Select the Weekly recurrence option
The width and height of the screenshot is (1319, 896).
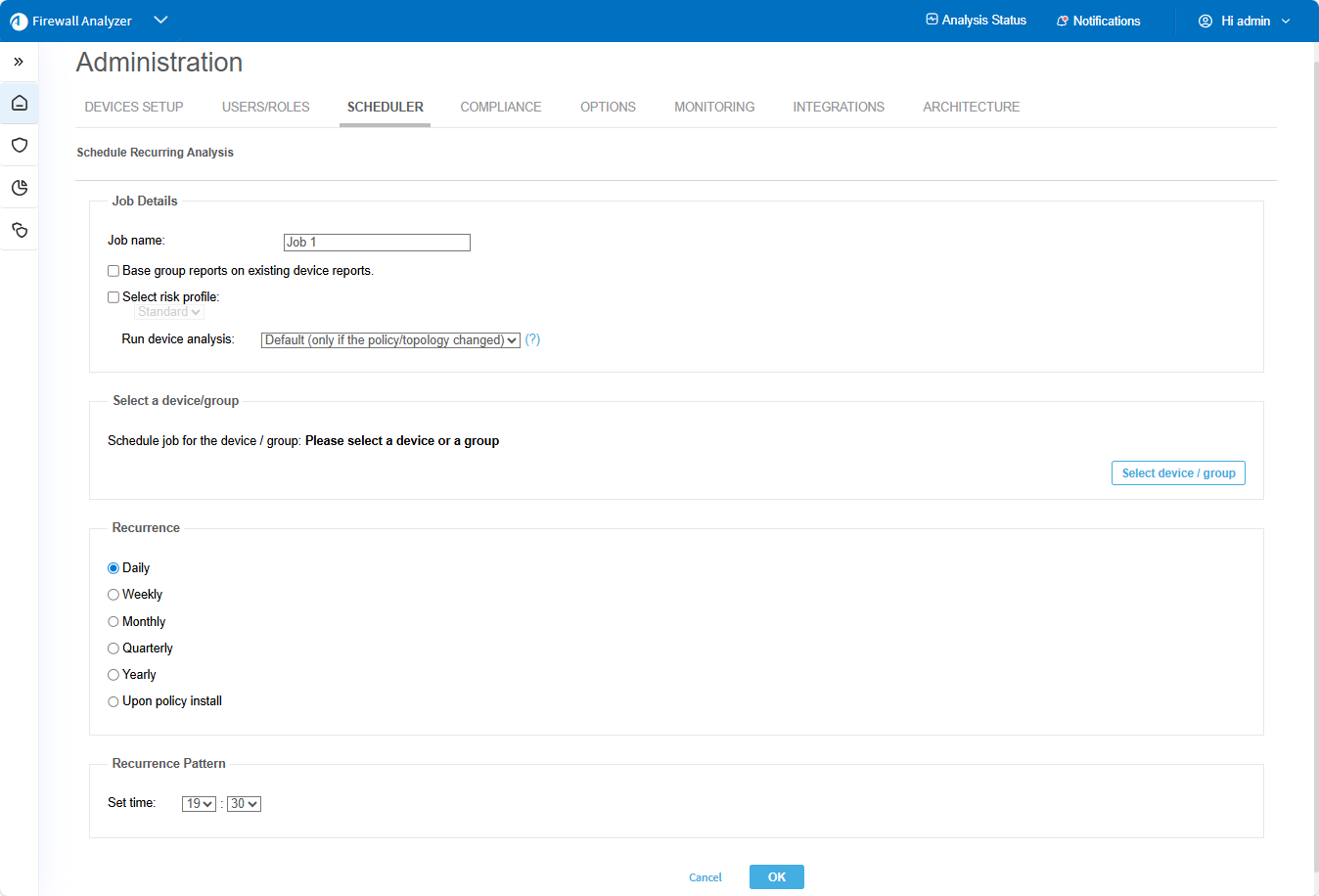[114, 595]
